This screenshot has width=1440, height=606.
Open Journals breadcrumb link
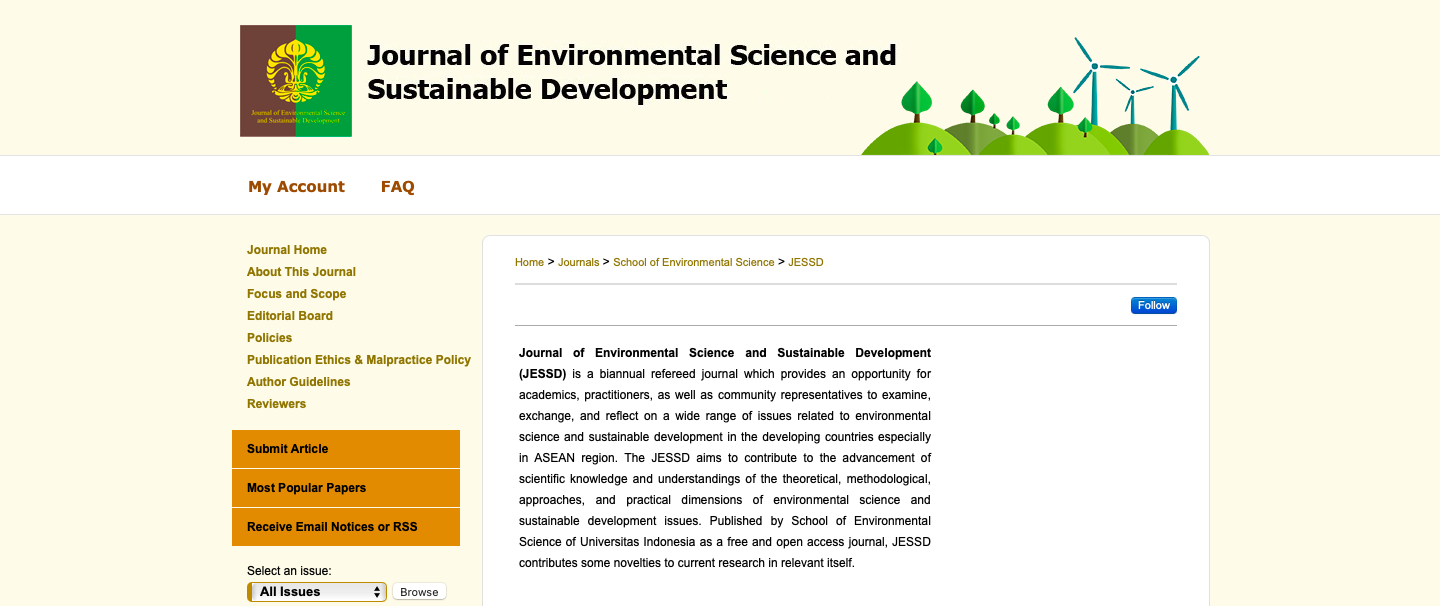coord(578,262)
